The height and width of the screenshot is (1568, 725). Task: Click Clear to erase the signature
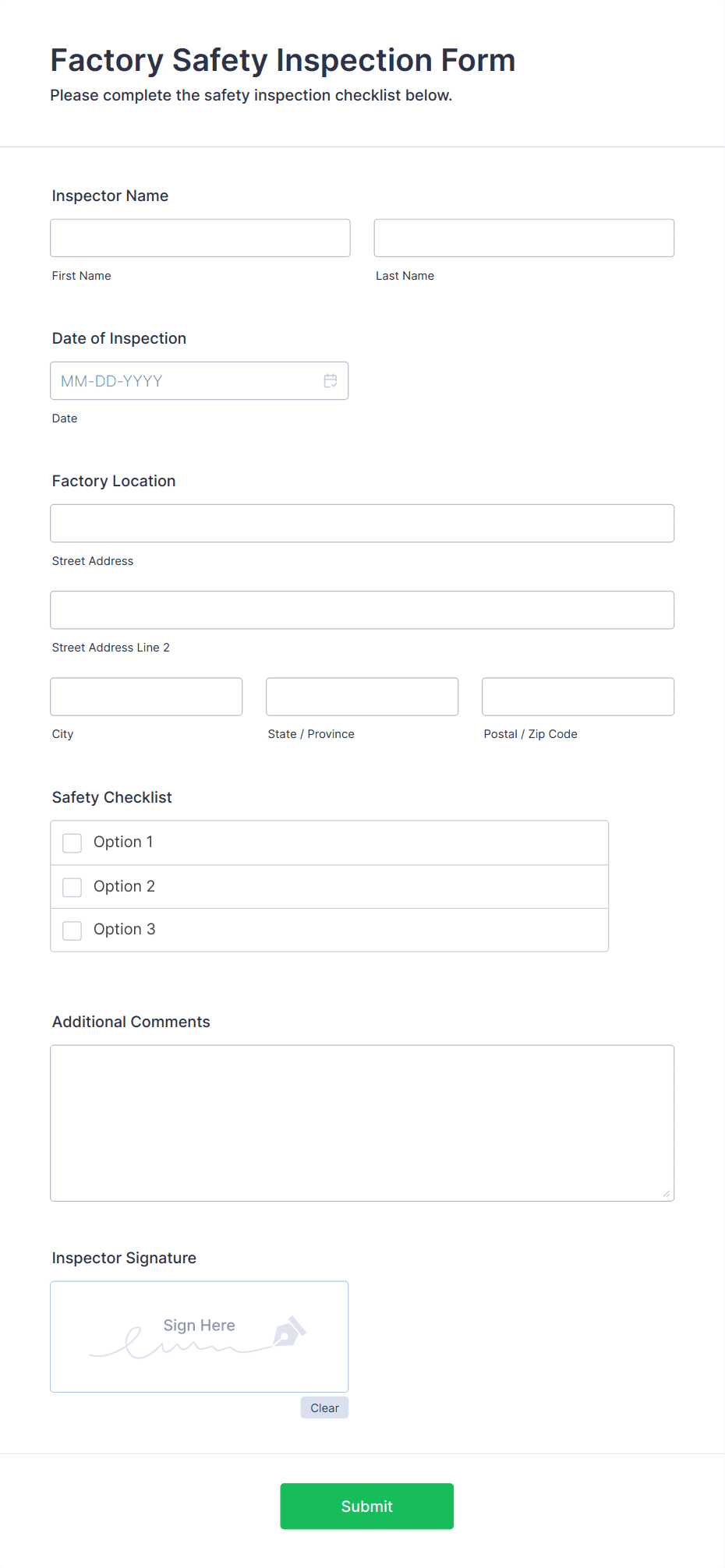pyautogui.click(x=324, y=1407)
